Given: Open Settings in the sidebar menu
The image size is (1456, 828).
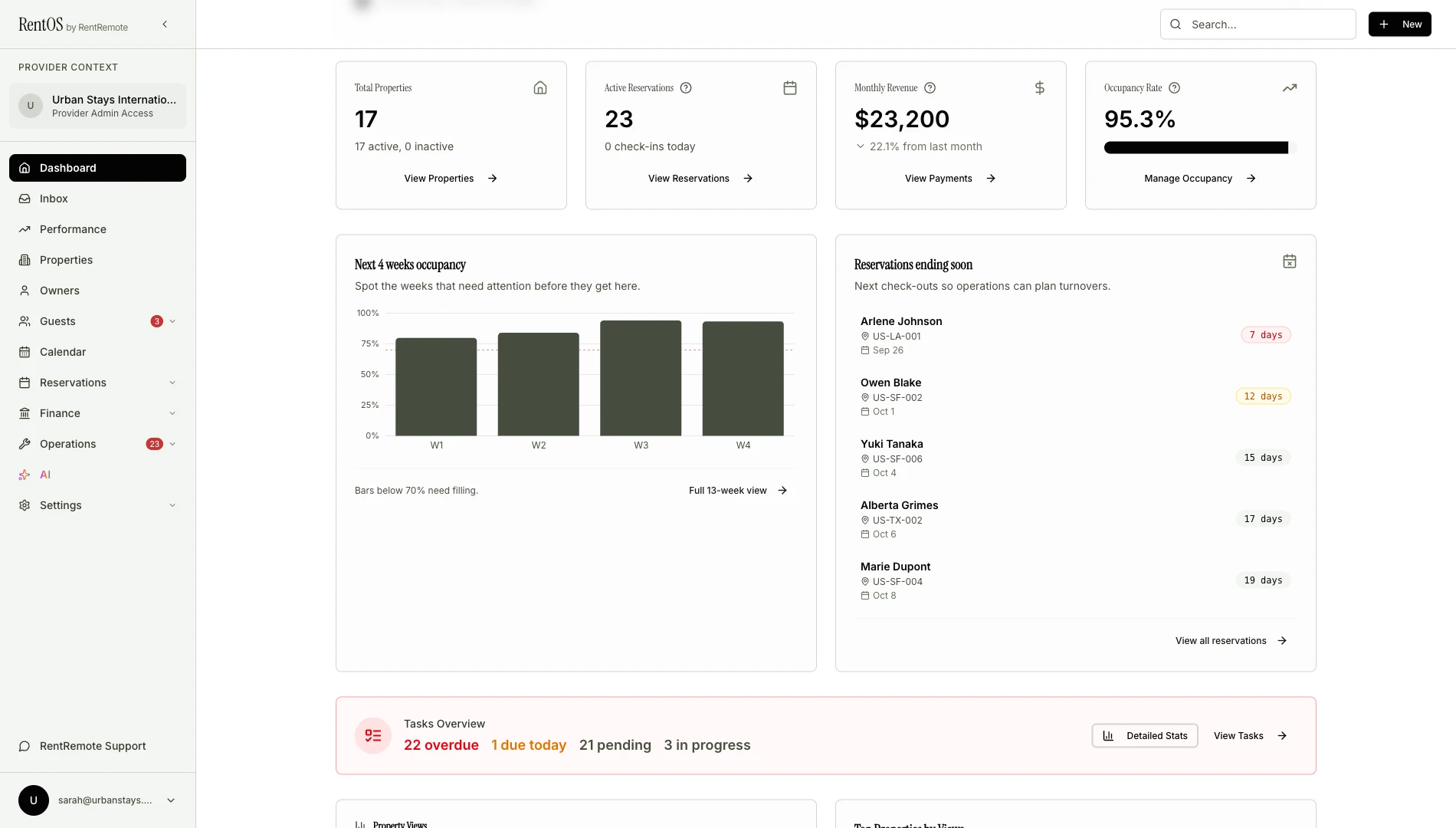Looking at the screenshot, I should click(97, 505).
